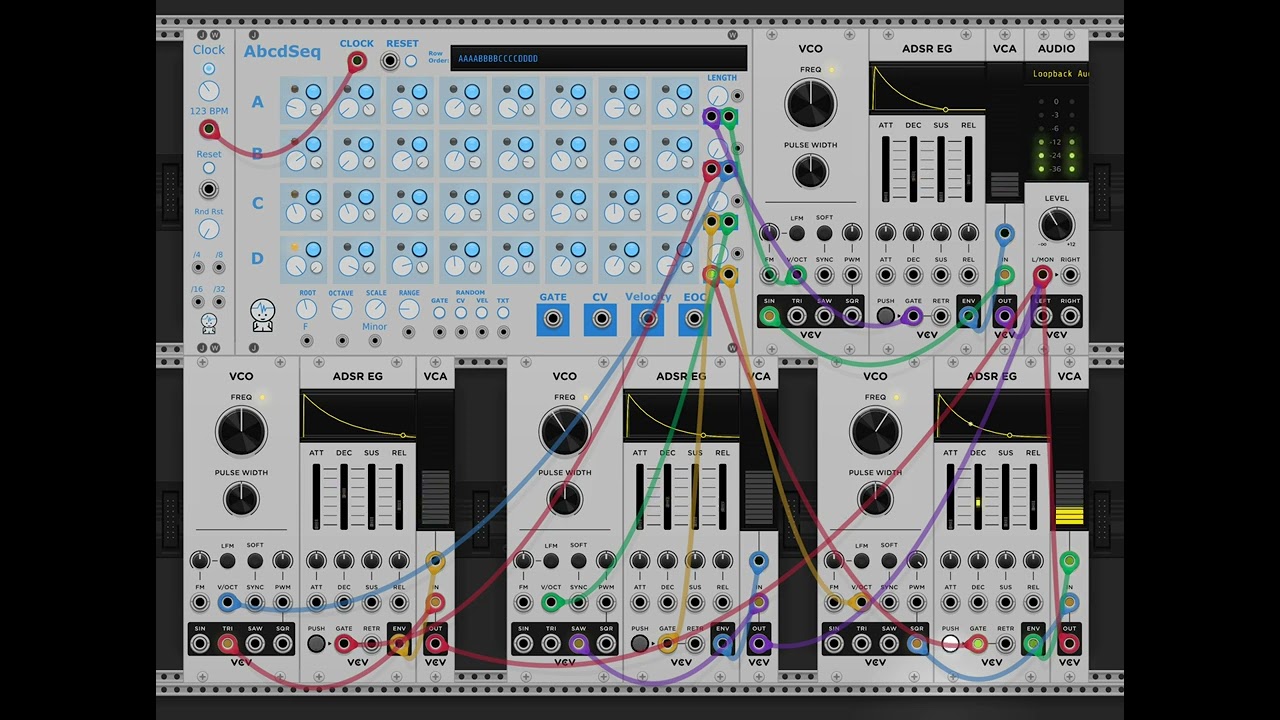Click the AbcdSeq CV output jack

click(600, 320)
